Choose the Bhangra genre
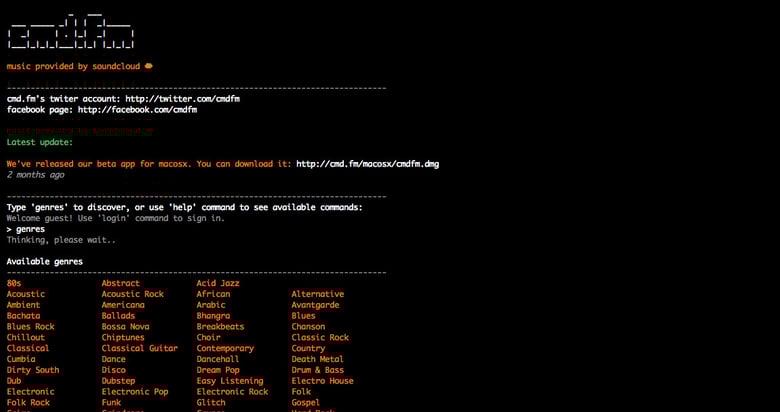This screenshot has height=412, width=780. point(213,316)
